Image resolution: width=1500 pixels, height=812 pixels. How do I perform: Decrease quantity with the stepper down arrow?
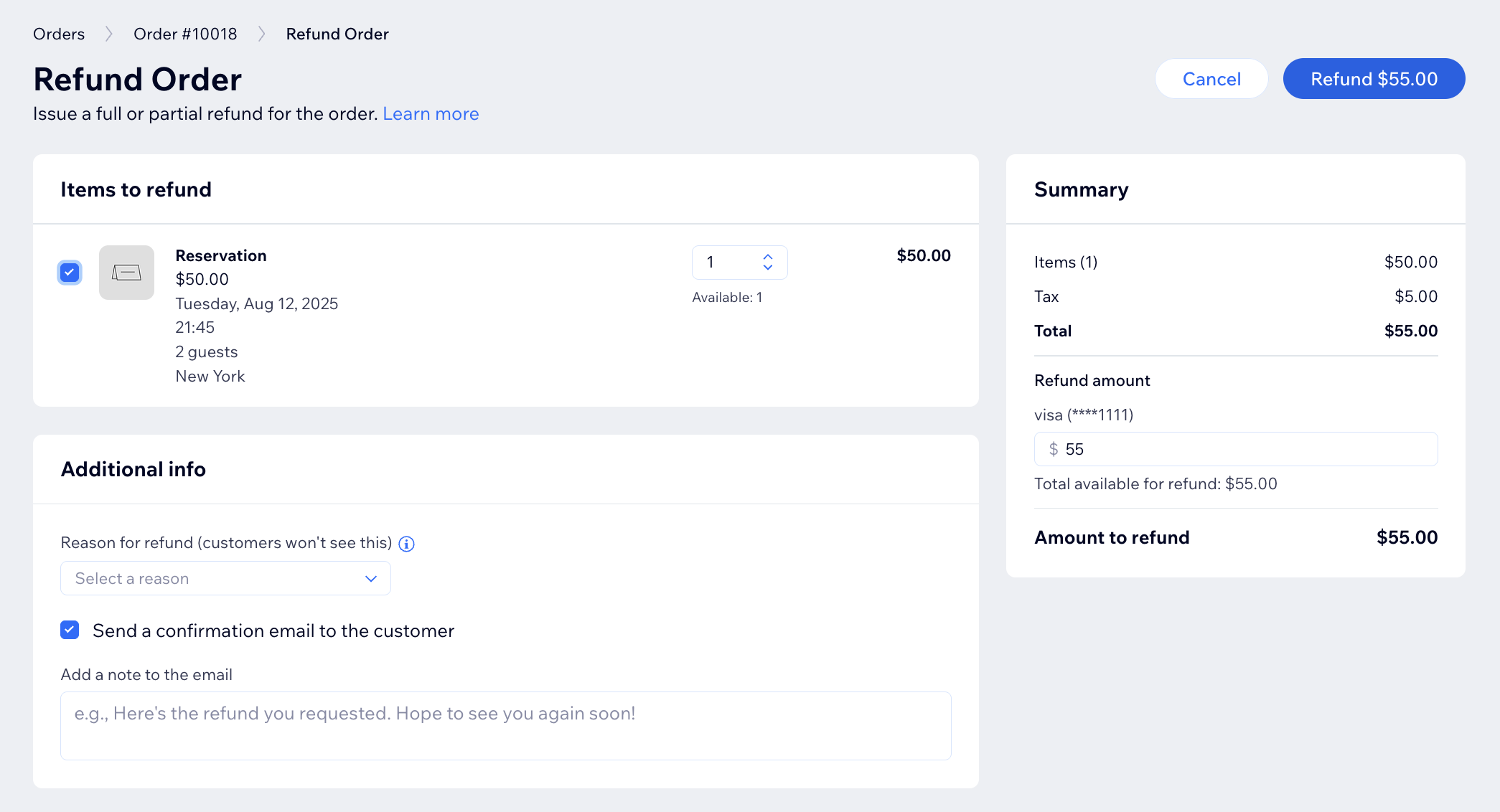768,268
